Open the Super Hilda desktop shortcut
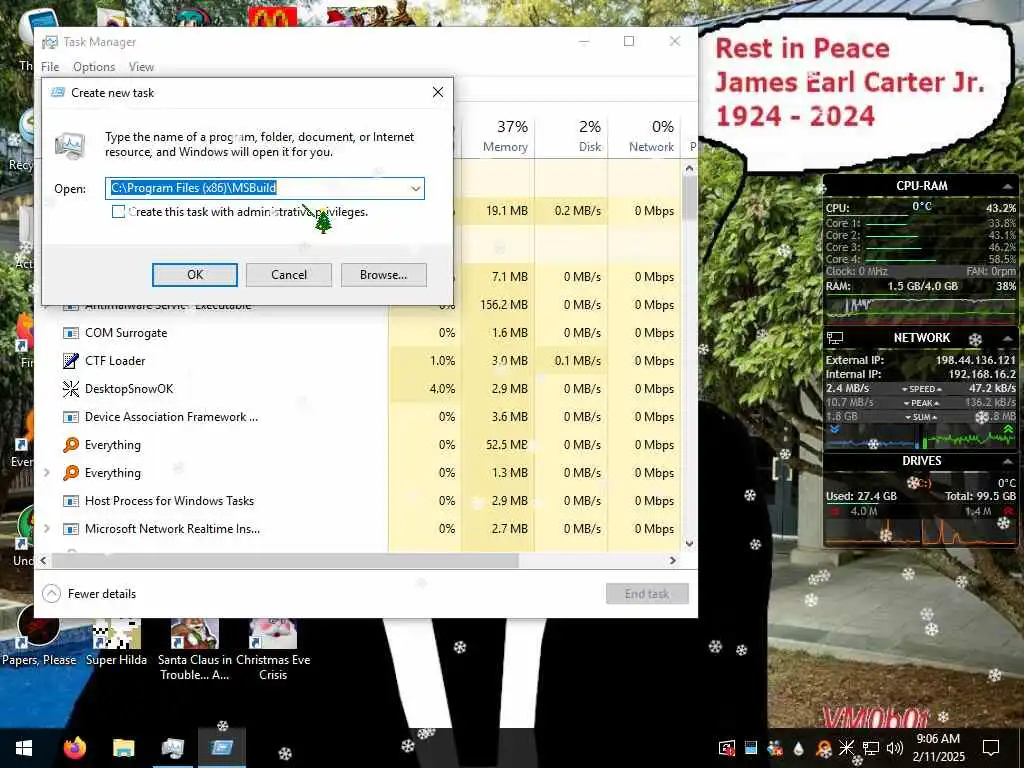 [x=116, y=643]
